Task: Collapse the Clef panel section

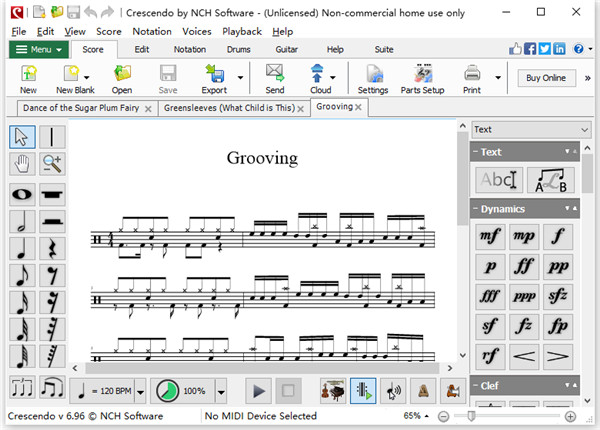Action: point(475,386)
